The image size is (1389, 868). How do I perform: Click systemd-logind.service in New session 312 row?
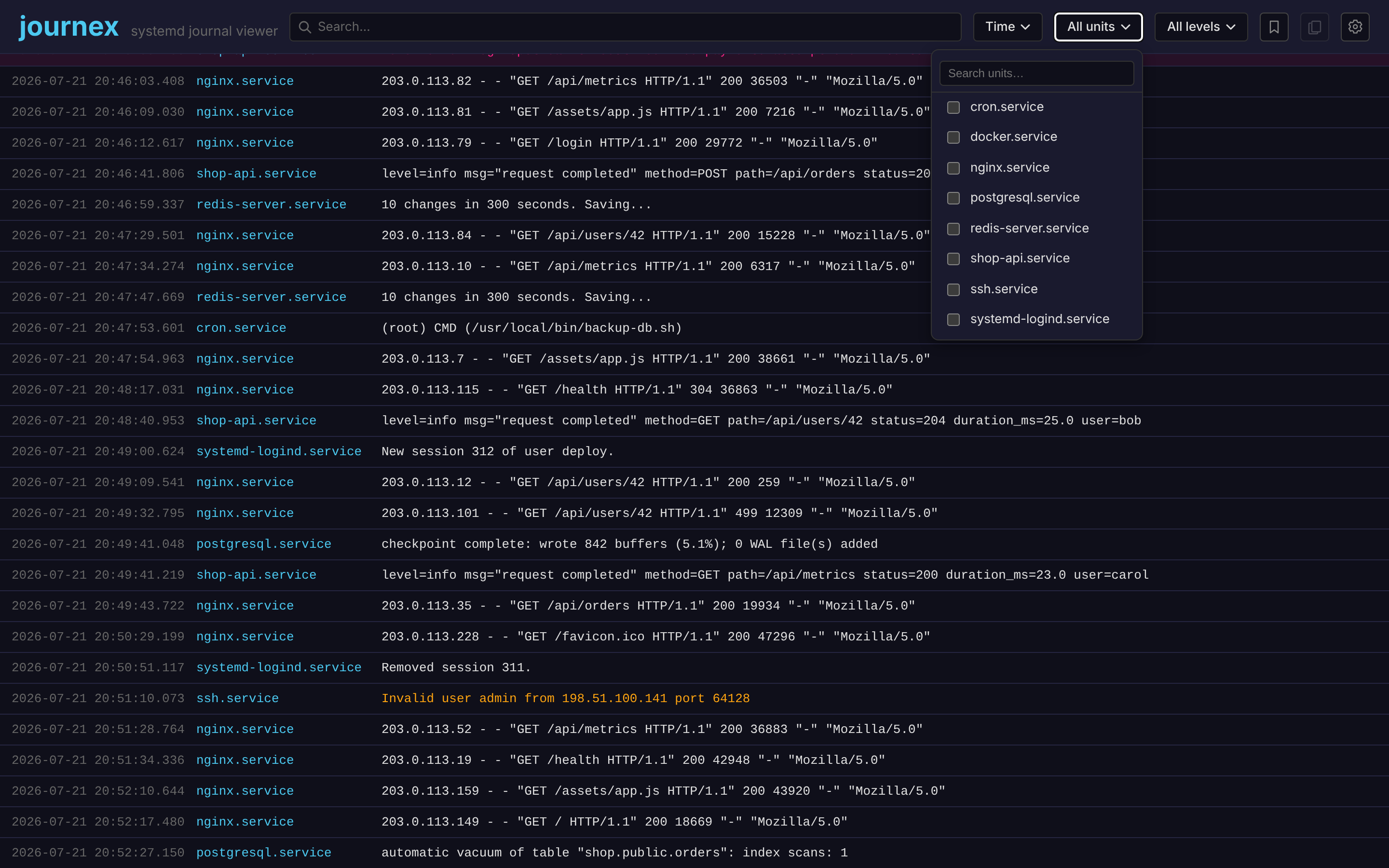[x=278, y=452]
